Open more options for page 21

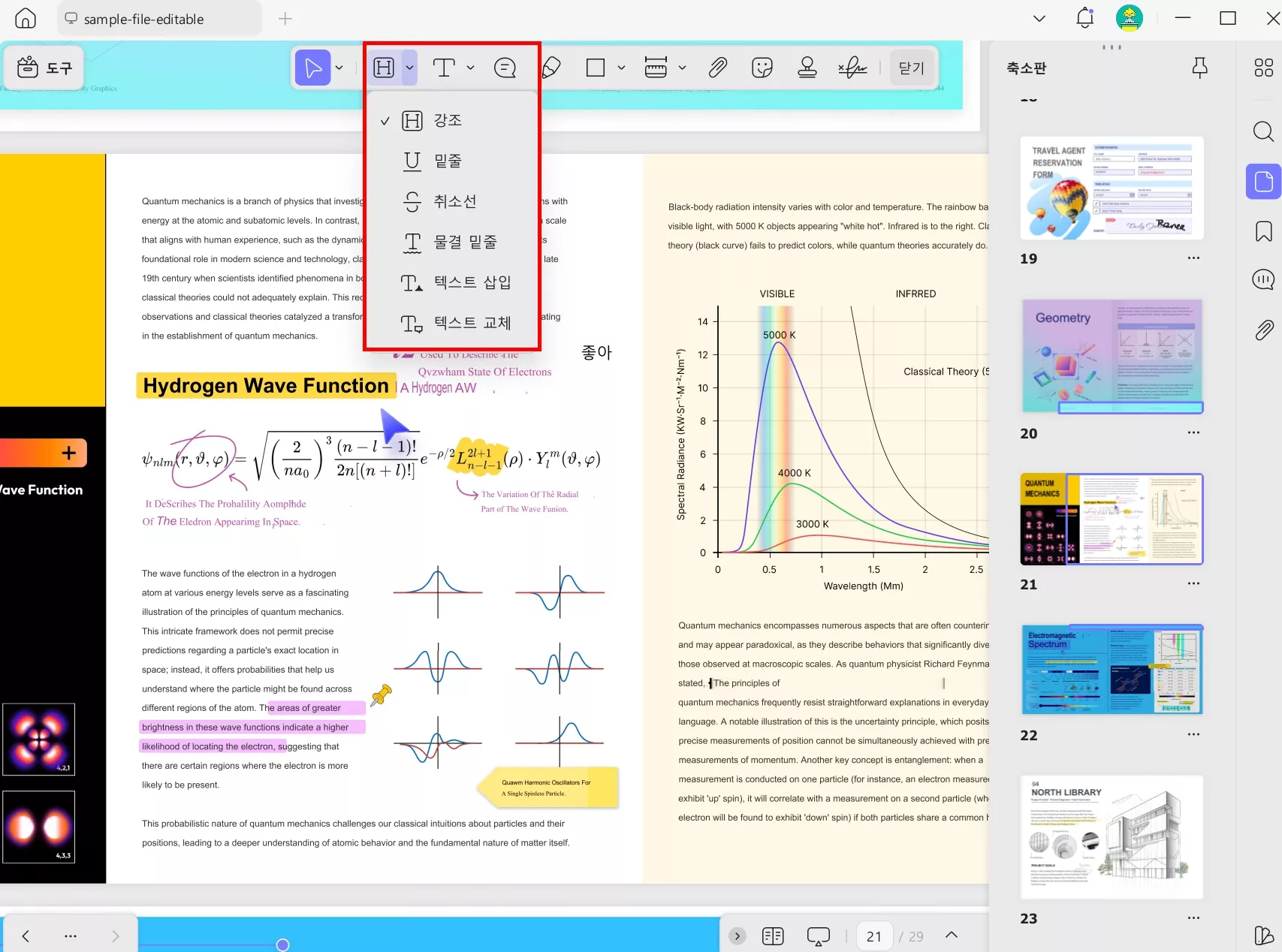(x=1193, y=583)
